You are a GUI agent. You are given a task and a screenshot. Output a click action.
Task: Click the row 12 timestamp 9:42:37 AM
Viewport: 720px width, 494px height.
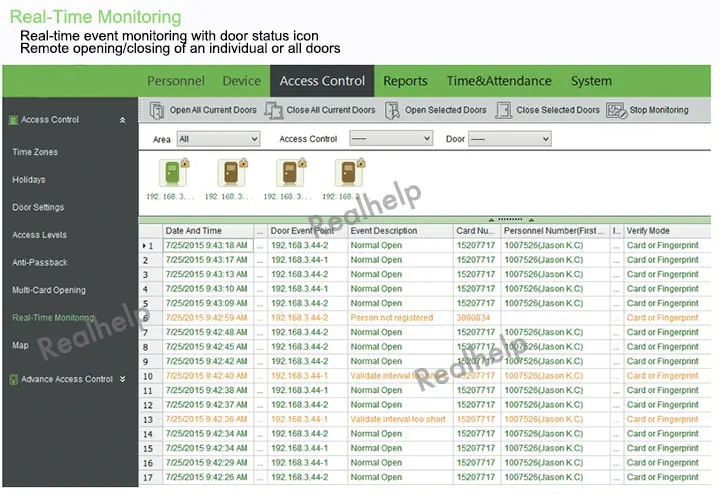coord(207,404)
